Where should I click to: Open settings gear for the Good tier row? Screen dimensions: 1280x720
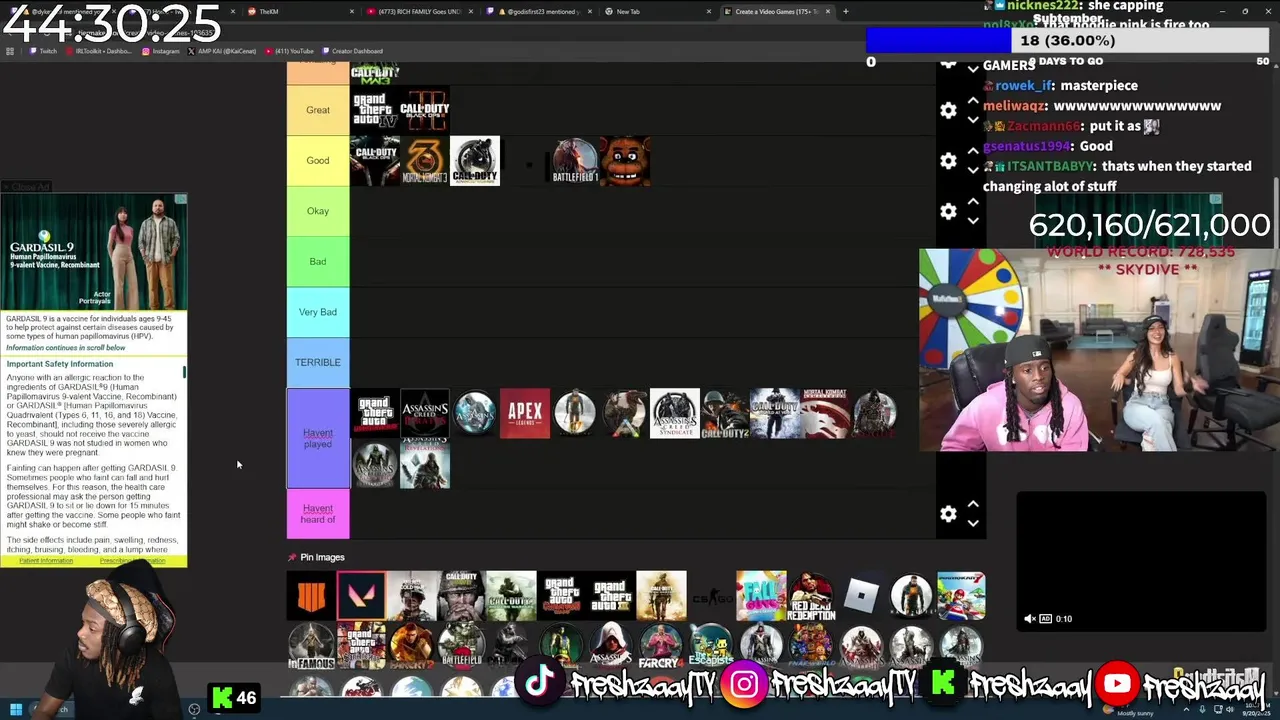coord(948,160)
